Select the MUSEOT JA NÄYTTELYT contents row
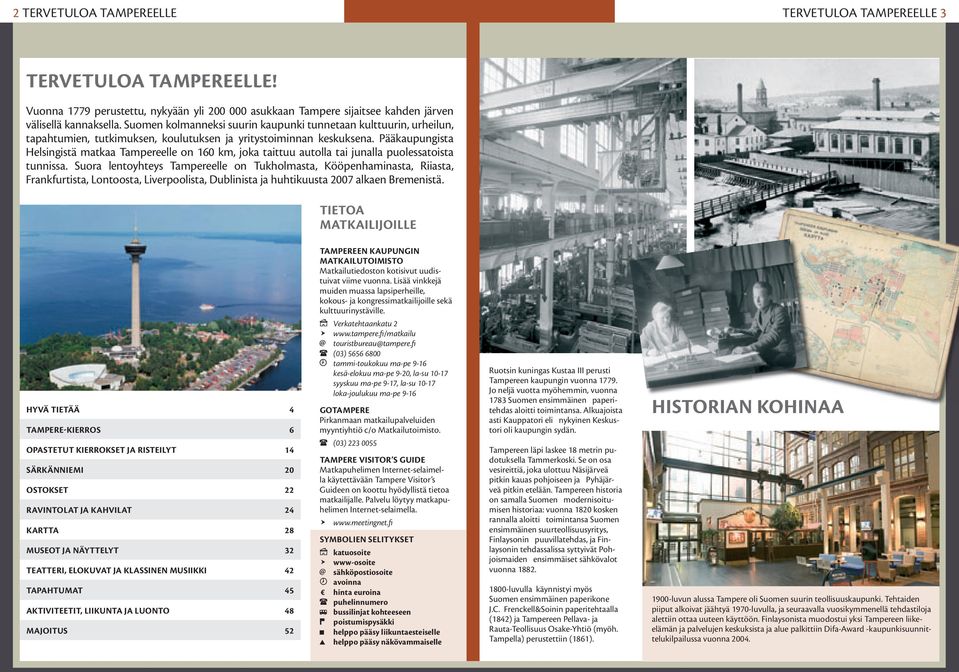 coord(160,550)
